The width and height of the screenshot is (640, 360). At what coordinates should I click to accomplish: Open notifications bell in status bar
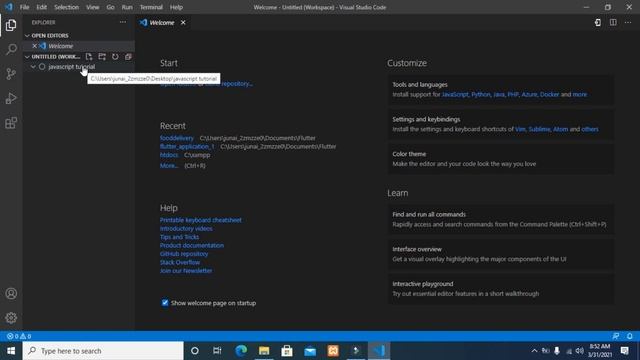[630, 336]
